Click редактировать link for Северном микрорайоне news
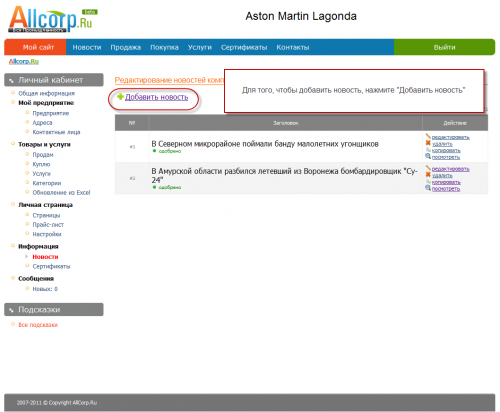Image resolution: width=500 pixels, height=412 pixels. pyautogui.click(x=451, y=137)
